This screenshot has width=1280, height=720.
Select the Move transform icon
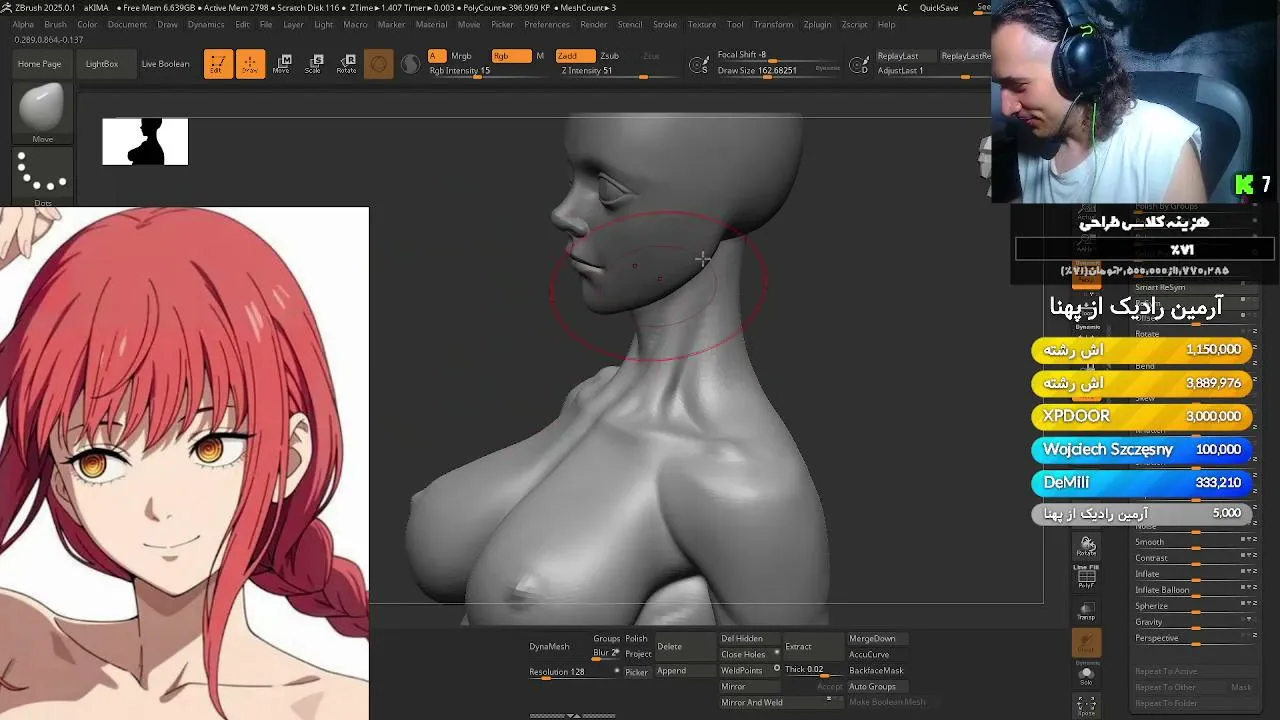coord(282,64)
